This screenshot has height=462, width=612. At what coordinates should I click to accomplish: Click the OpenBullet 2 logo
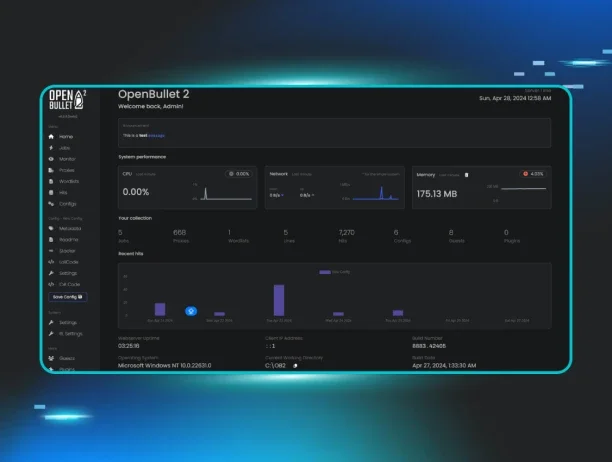coord(68,100)
